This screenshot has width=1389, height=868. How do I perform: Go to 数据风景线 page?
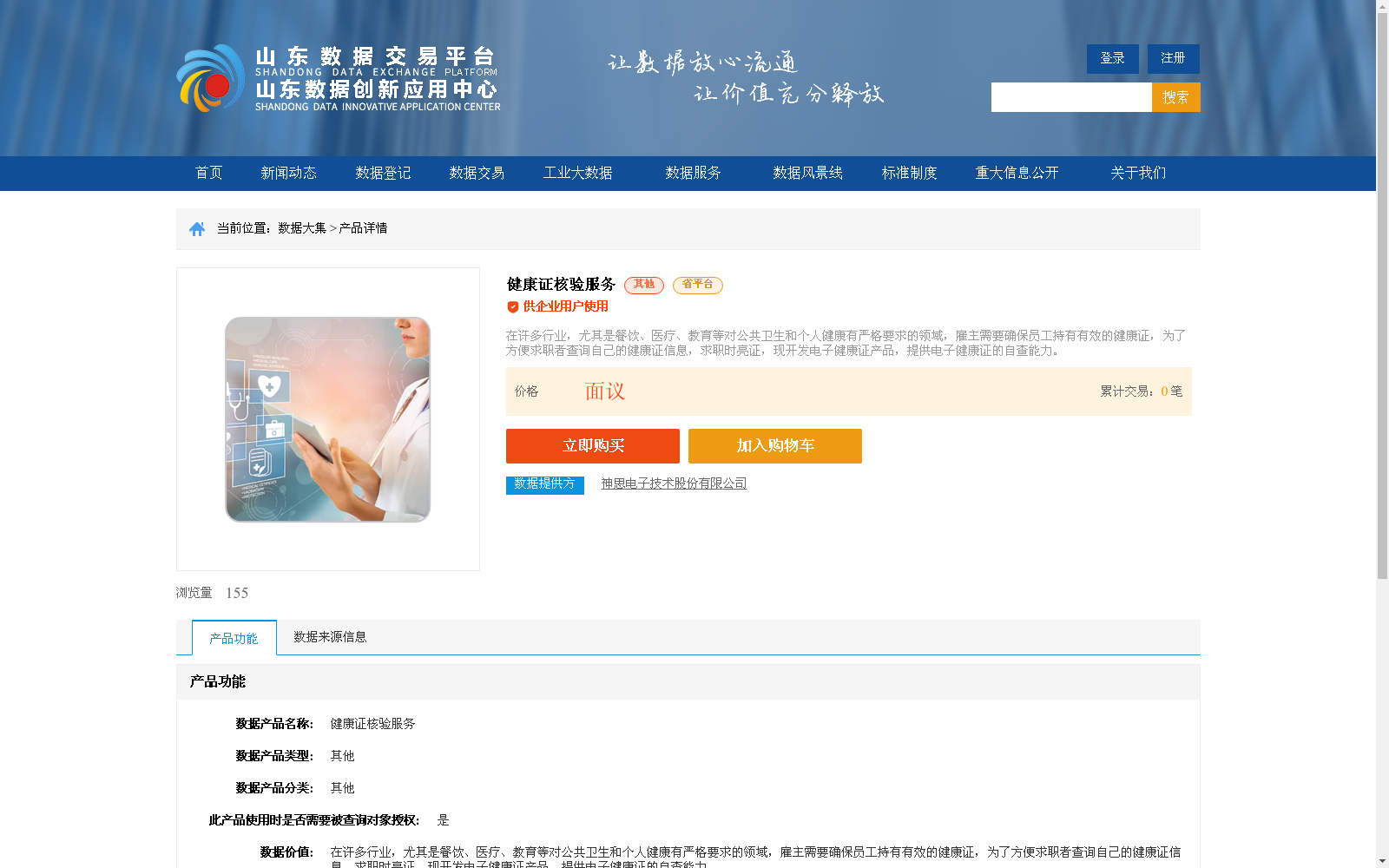(807, 173)
